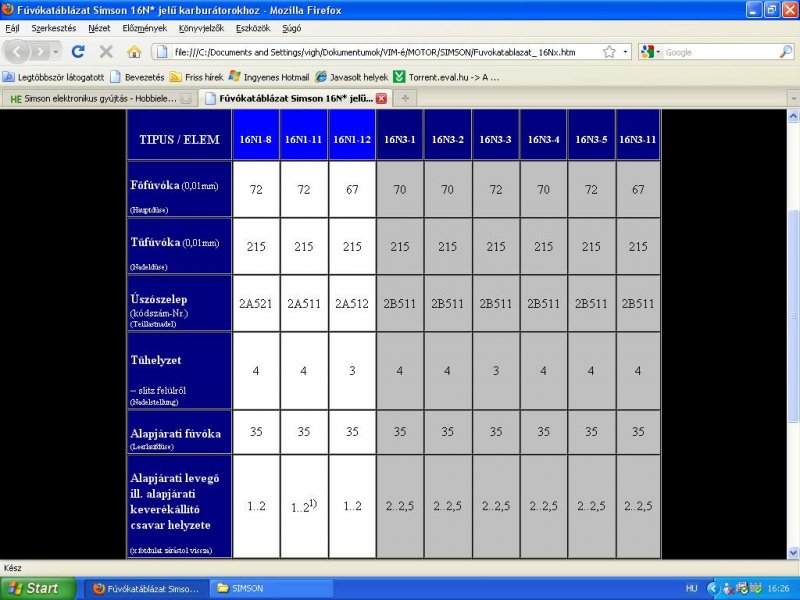Open the search engine selector dropdown
The height and width of the screenshot is (600, 800).
651,52
